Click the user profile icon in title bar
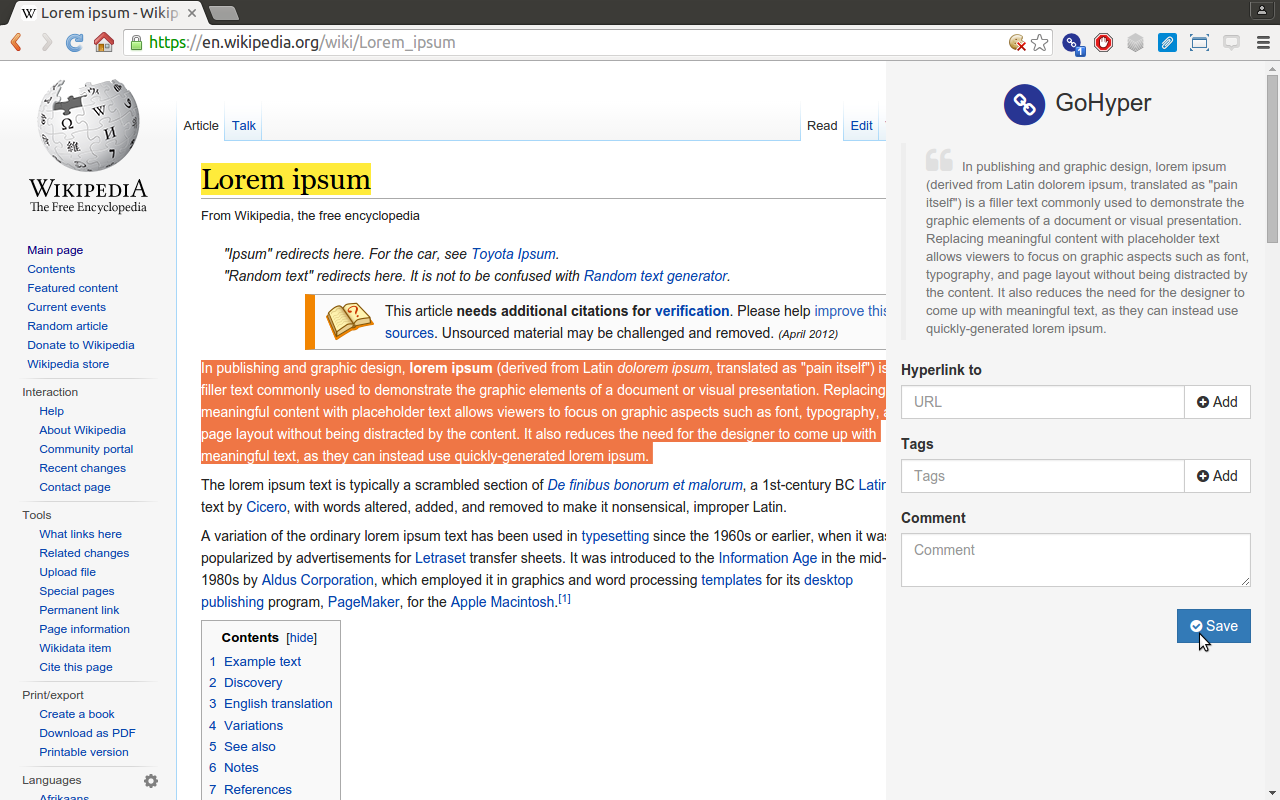This screenshot has width=1280, height=800. [1262, 9]
